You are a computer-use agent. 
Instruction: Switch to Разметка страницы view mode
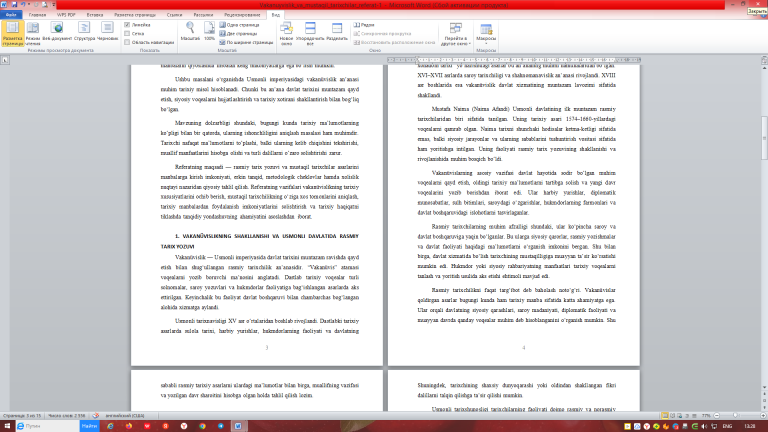point(12,33)
